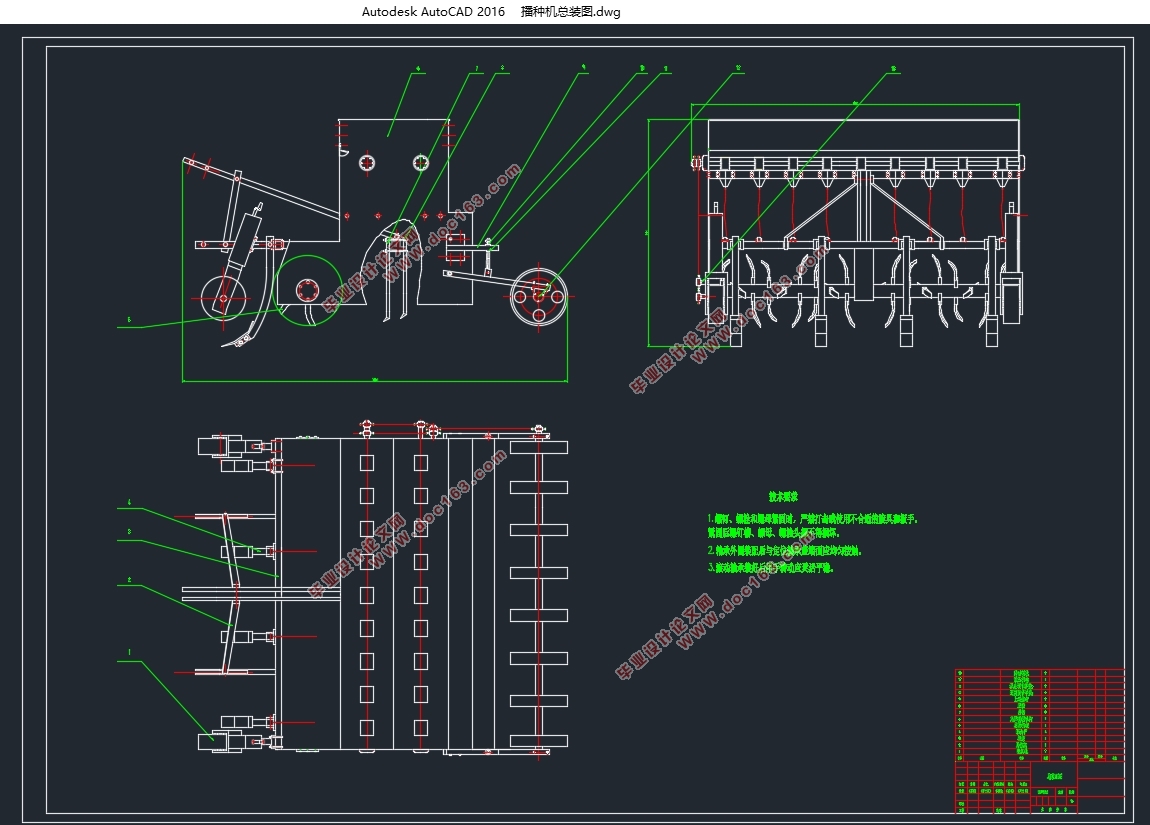Click part balloon label 3 in plan view
Screen dimensions: 1150x825
(130, 532)
